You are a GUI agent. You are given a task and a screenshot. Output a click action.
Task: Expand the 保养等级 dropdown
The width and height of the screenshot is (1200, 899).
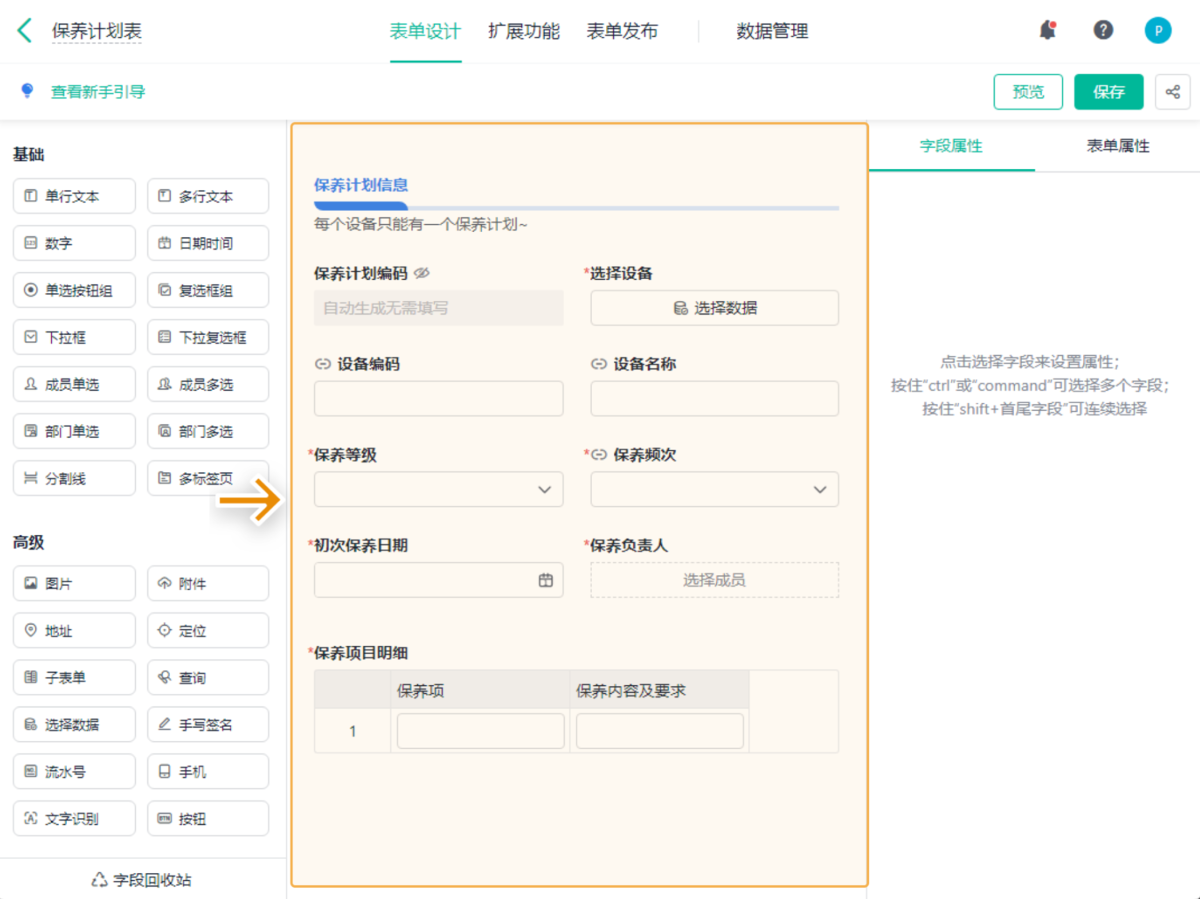click(x=438, y=489)
